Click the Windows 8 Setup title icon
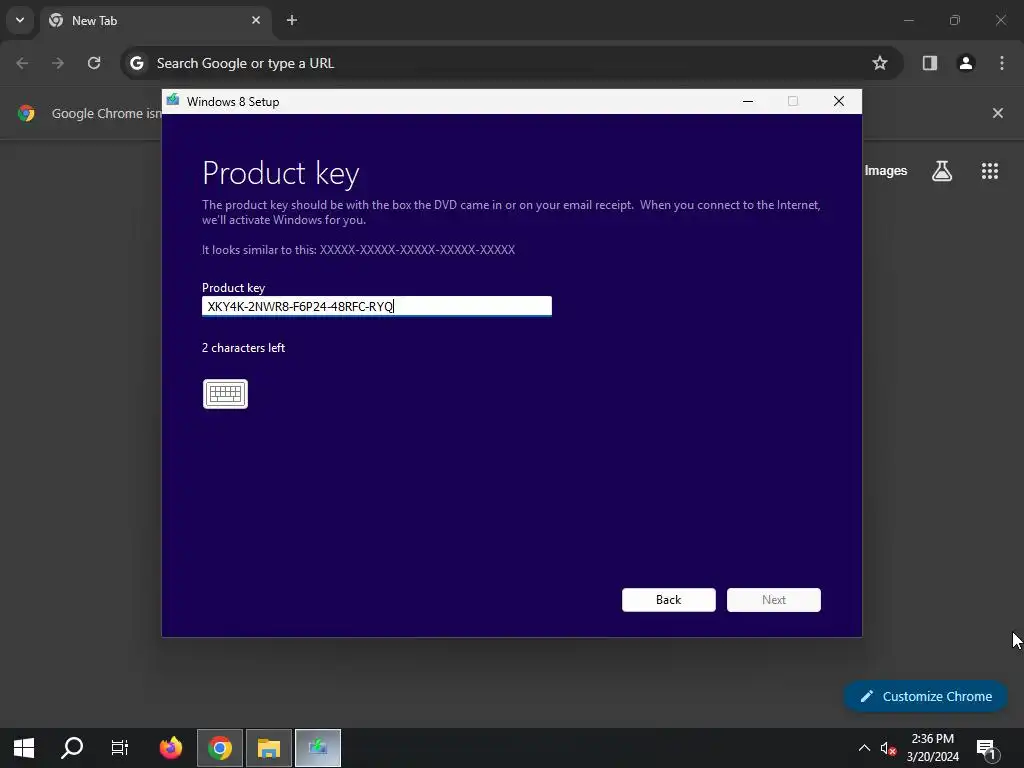 click(173, 101)
